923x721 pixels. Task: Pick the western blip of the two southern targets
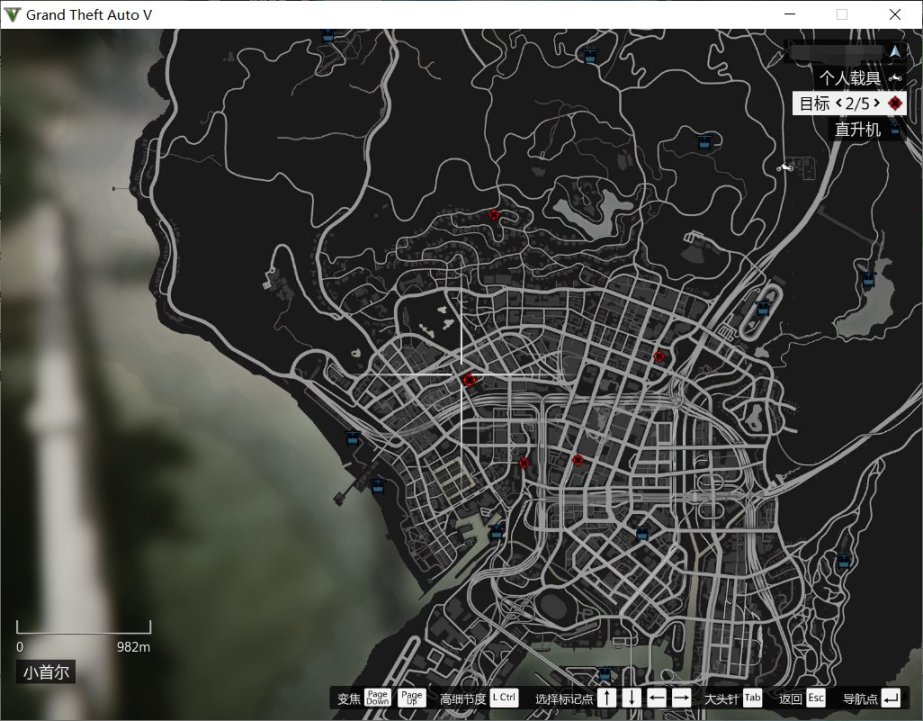point(524,463)
